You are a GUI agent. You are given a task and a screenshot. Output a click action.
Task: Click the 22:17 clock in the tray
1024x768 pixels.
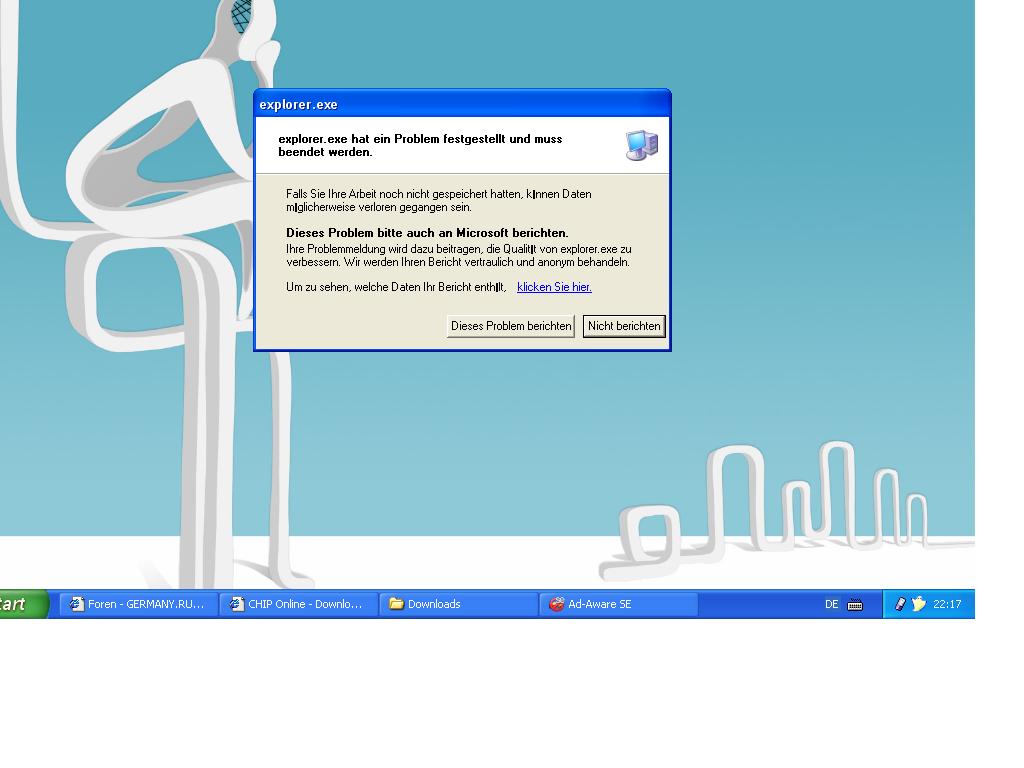coord(947,604)
